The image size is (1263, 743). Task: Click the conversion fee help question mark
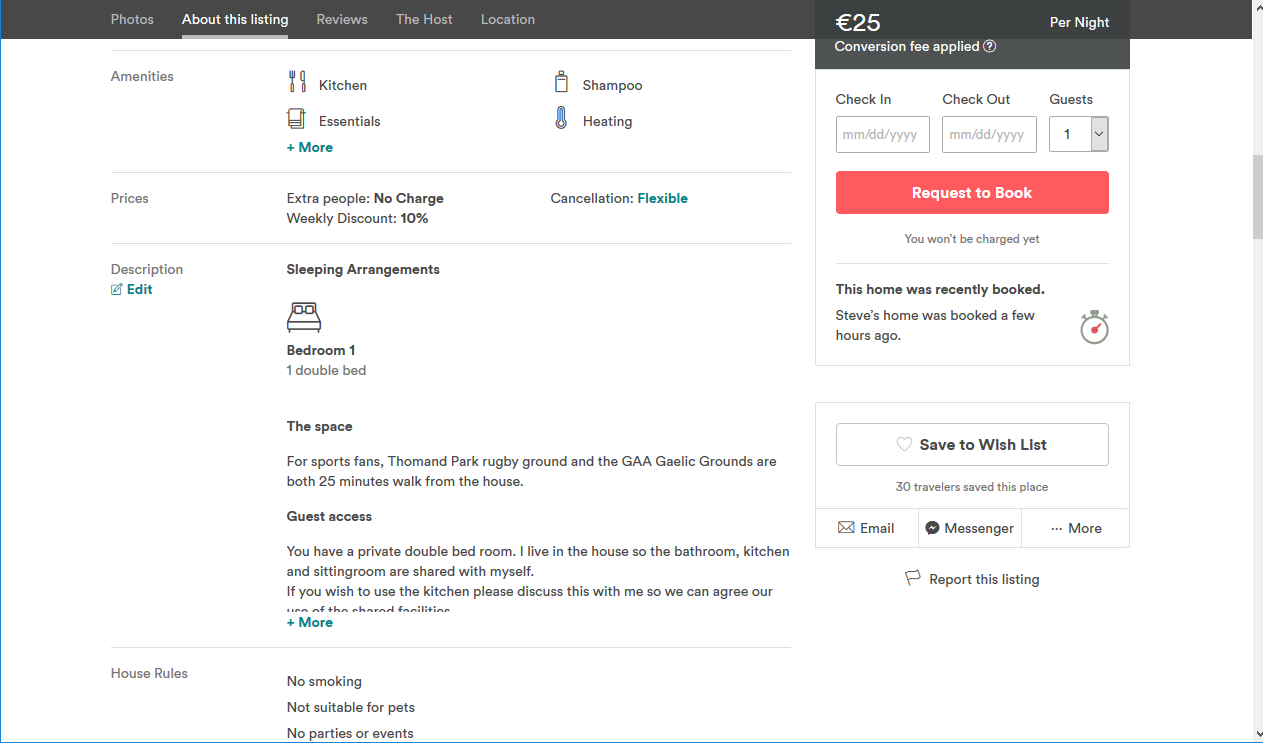pyautogui.click(x=989, y=47)
